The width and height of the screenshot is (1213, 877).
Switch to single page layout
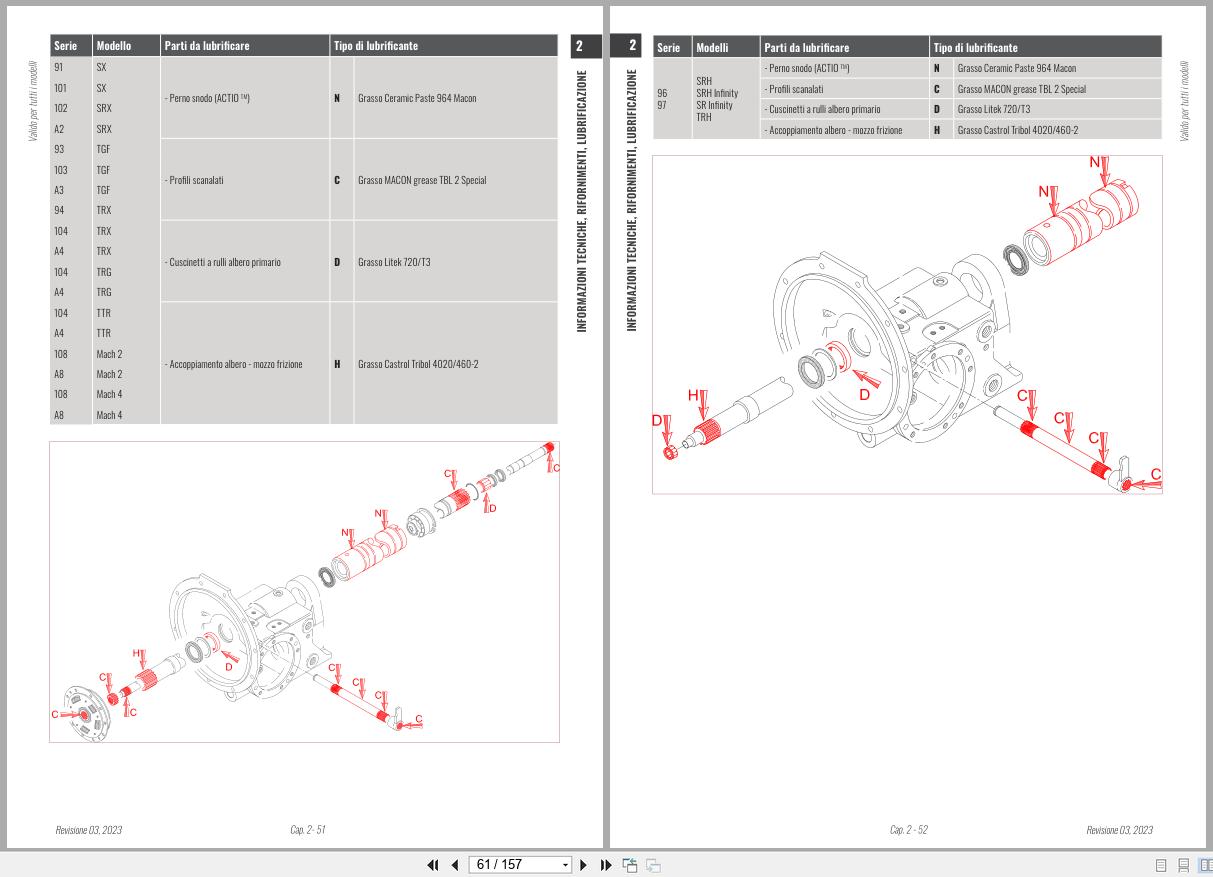click(x=1162, y=865)
